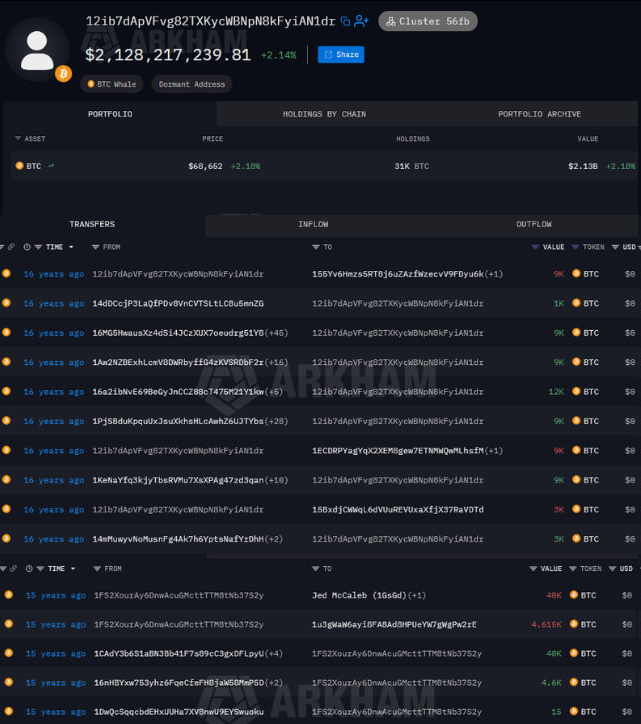
Task: Open address 14mMuwyvNoMusnFg4Ak7h6YptsNafYzDhH
Action: (x=178, y=539)
